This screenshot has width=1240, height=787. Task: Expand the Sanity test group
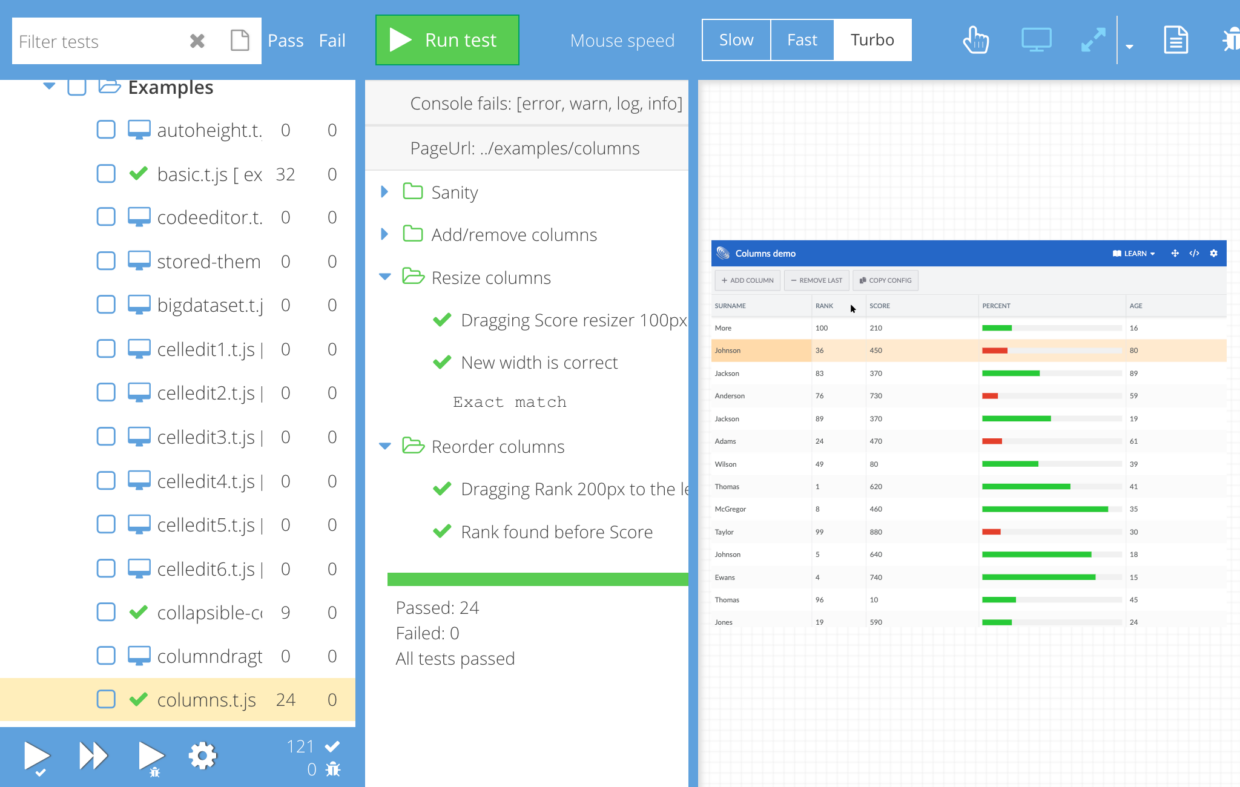point(385,192)
